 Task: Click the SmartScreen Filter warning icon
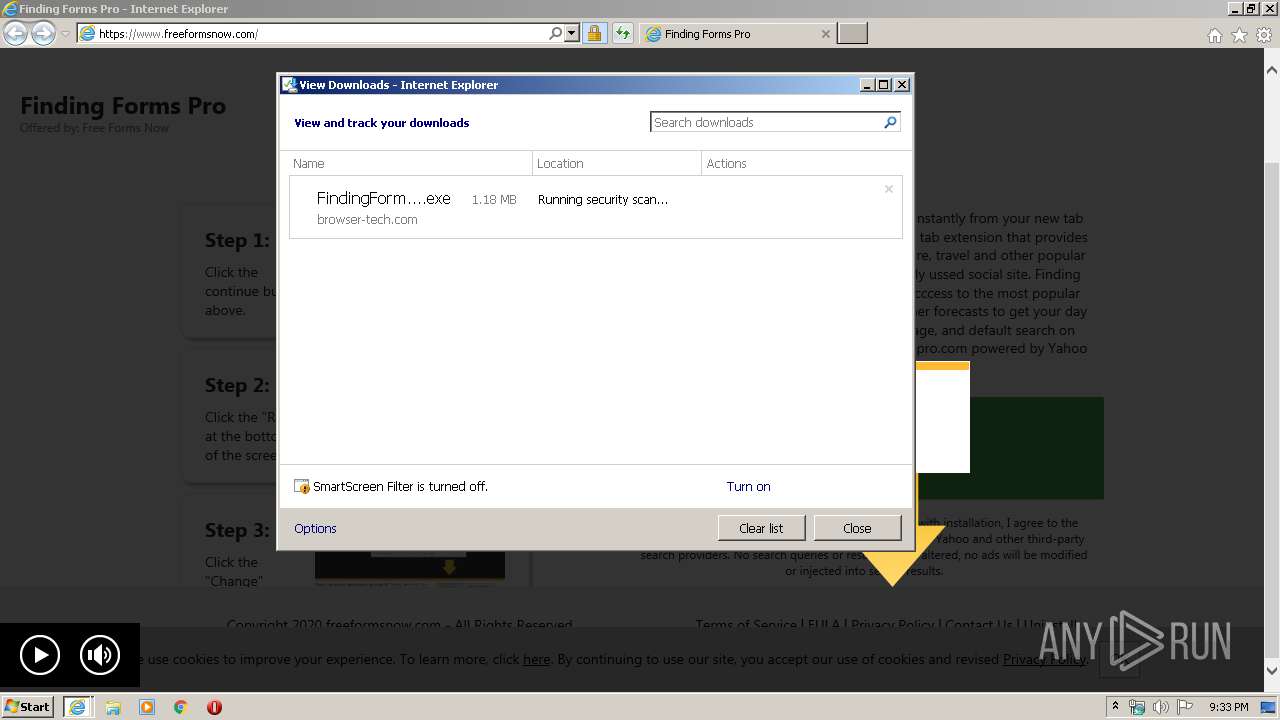pyautogui.click(x=302, y=487)
